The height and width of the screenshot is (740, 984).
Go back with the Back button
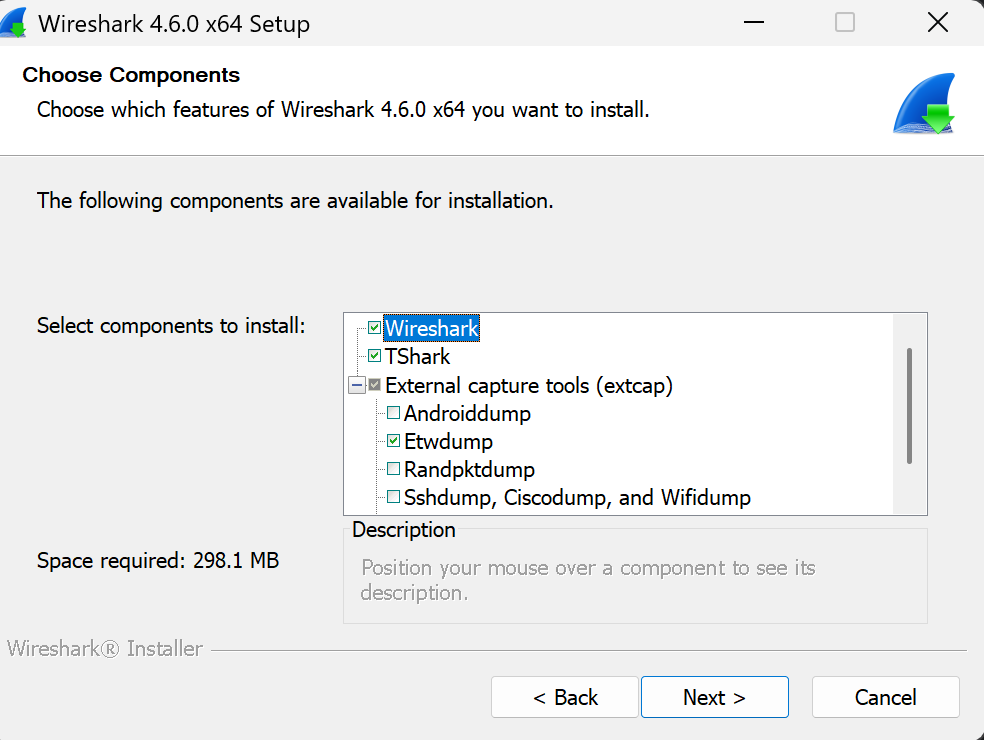564,697
